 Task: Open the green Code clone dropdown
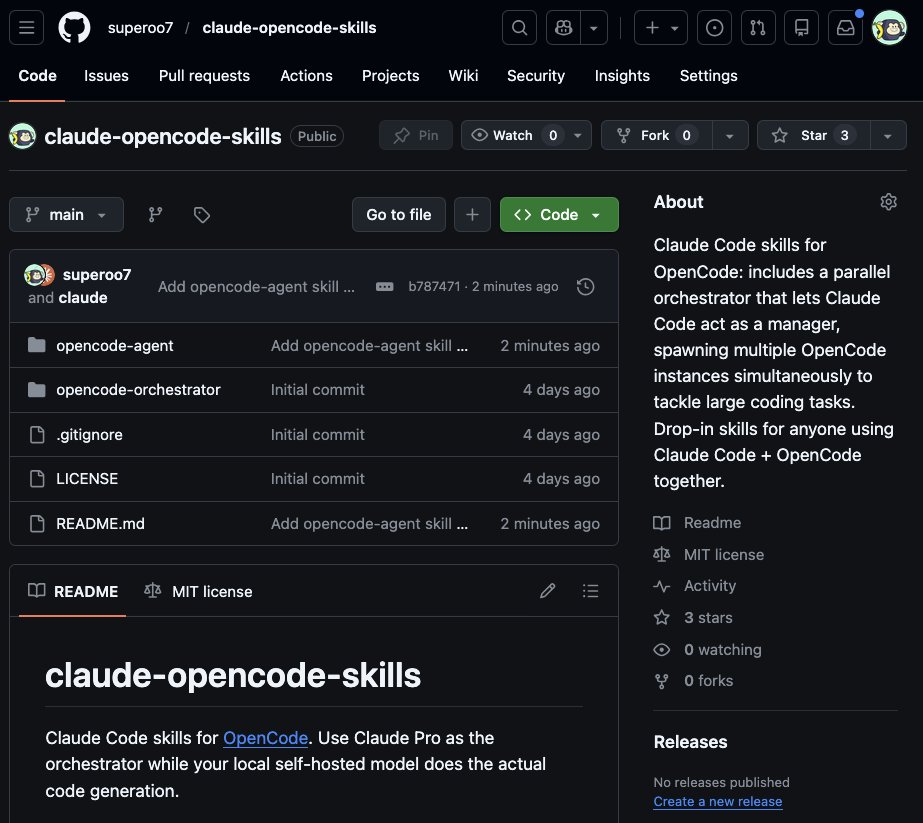tap(559, 215)
